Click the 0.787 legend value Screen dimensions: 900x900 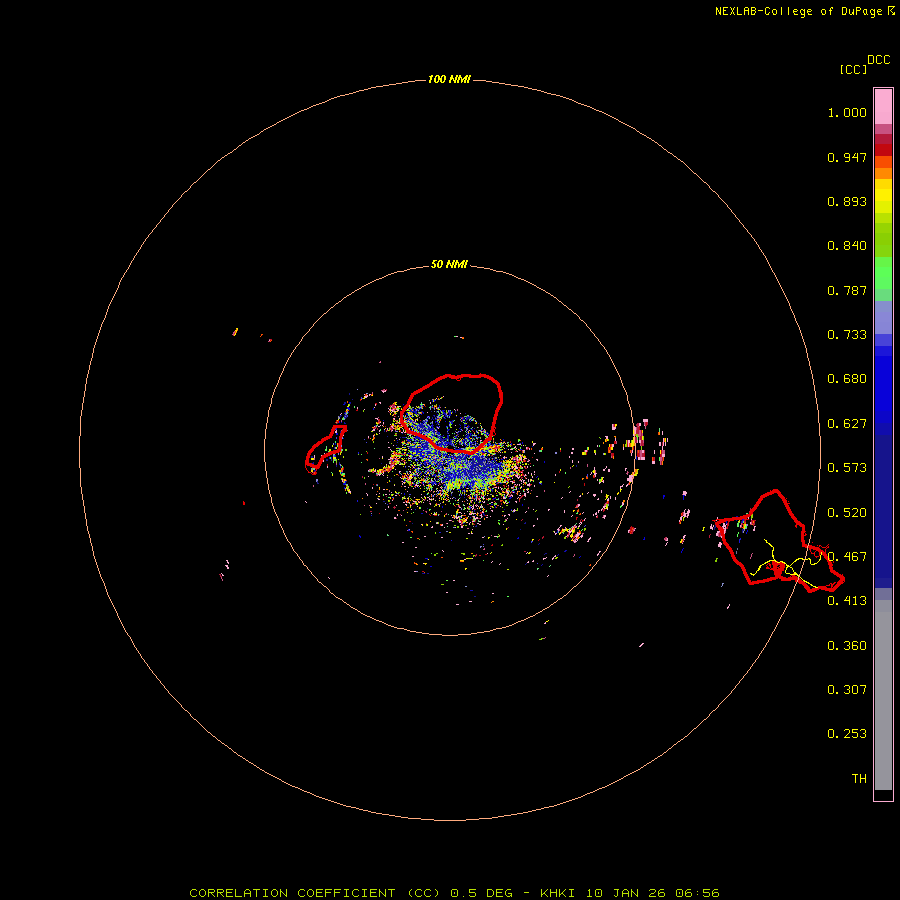click(847, 290)
